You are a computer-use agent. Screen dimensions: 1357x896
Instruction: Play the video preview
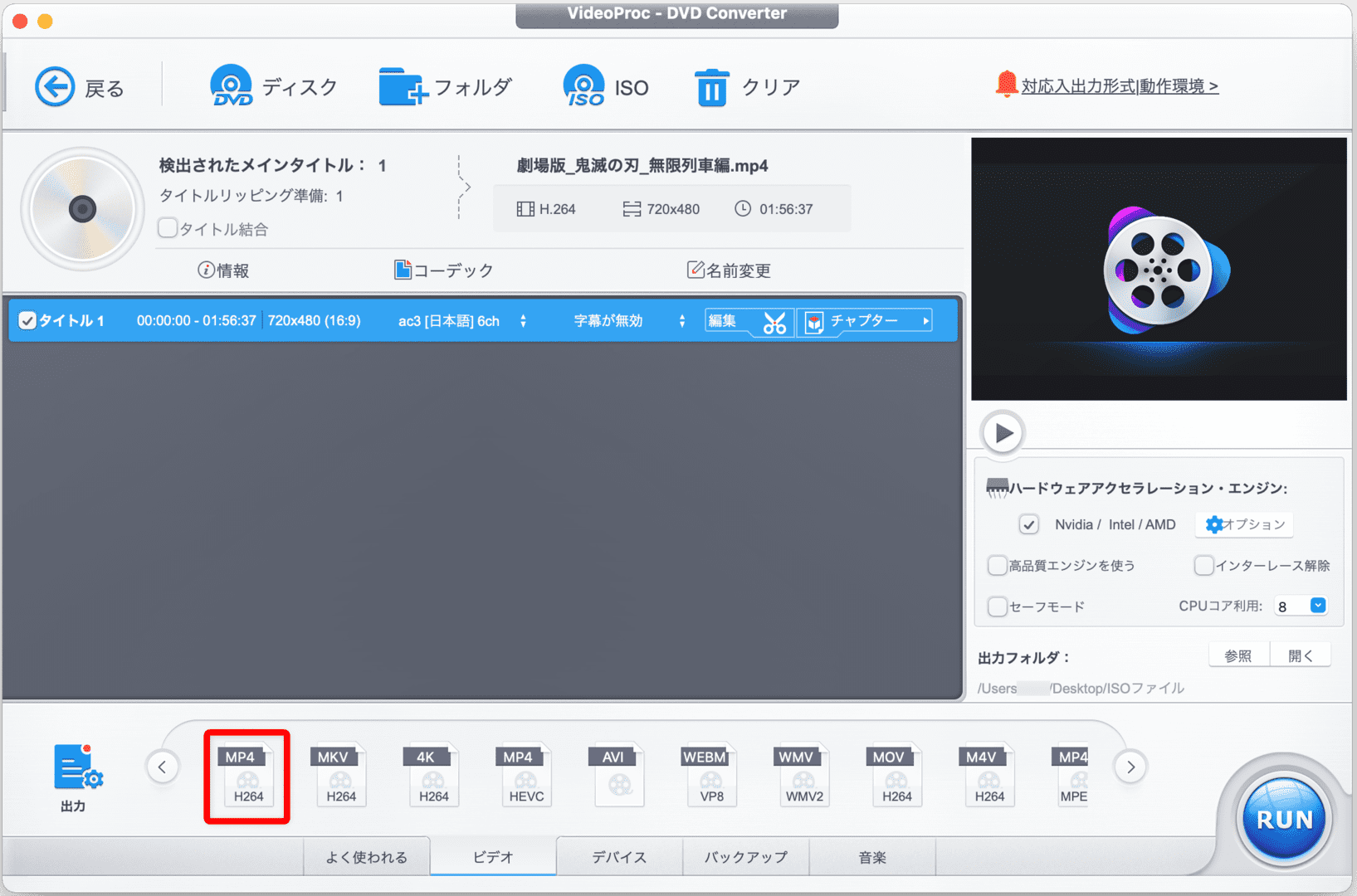coord(1003,432)
